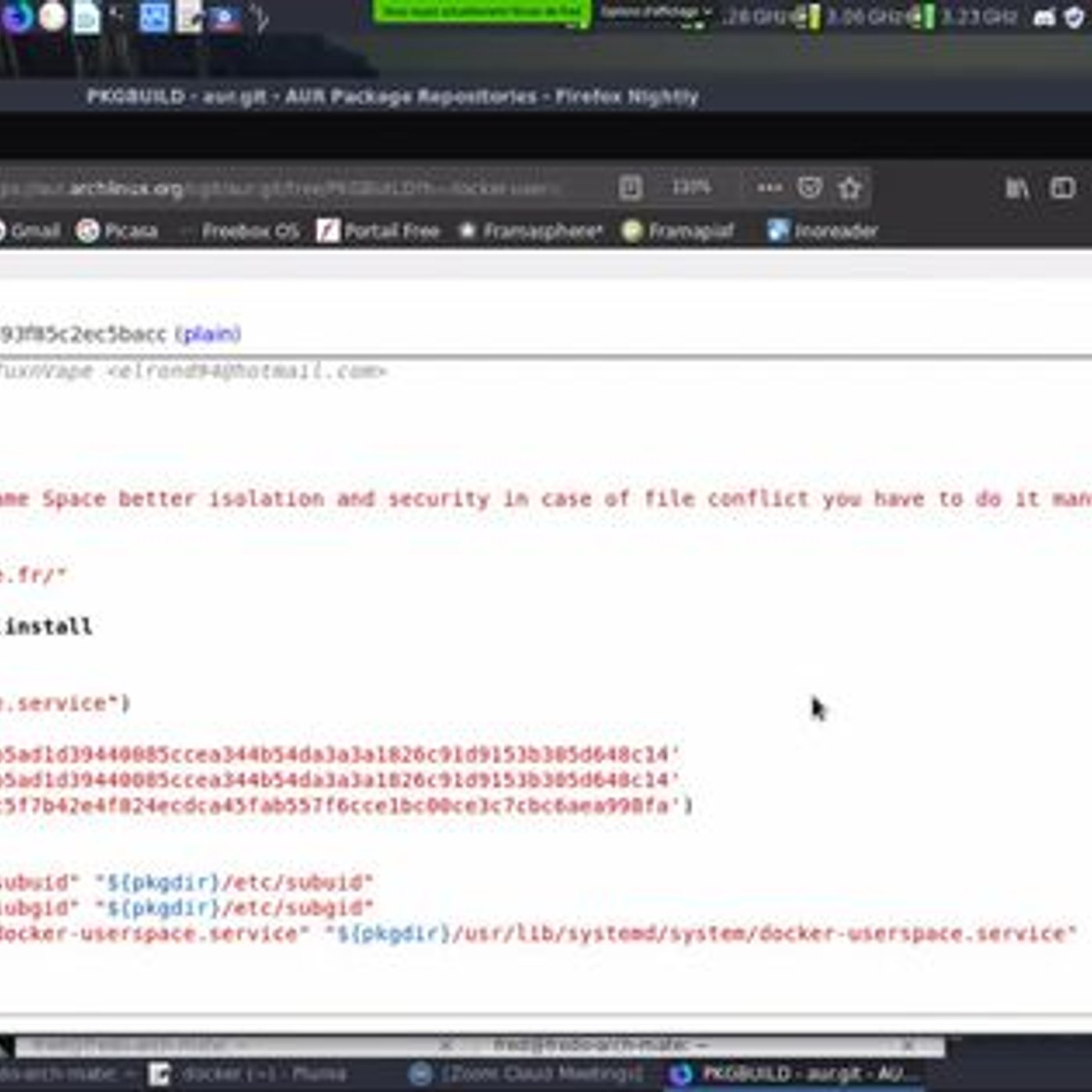
Task: Toggle the Firefox sidebar icon
Action: (1062, 188)
